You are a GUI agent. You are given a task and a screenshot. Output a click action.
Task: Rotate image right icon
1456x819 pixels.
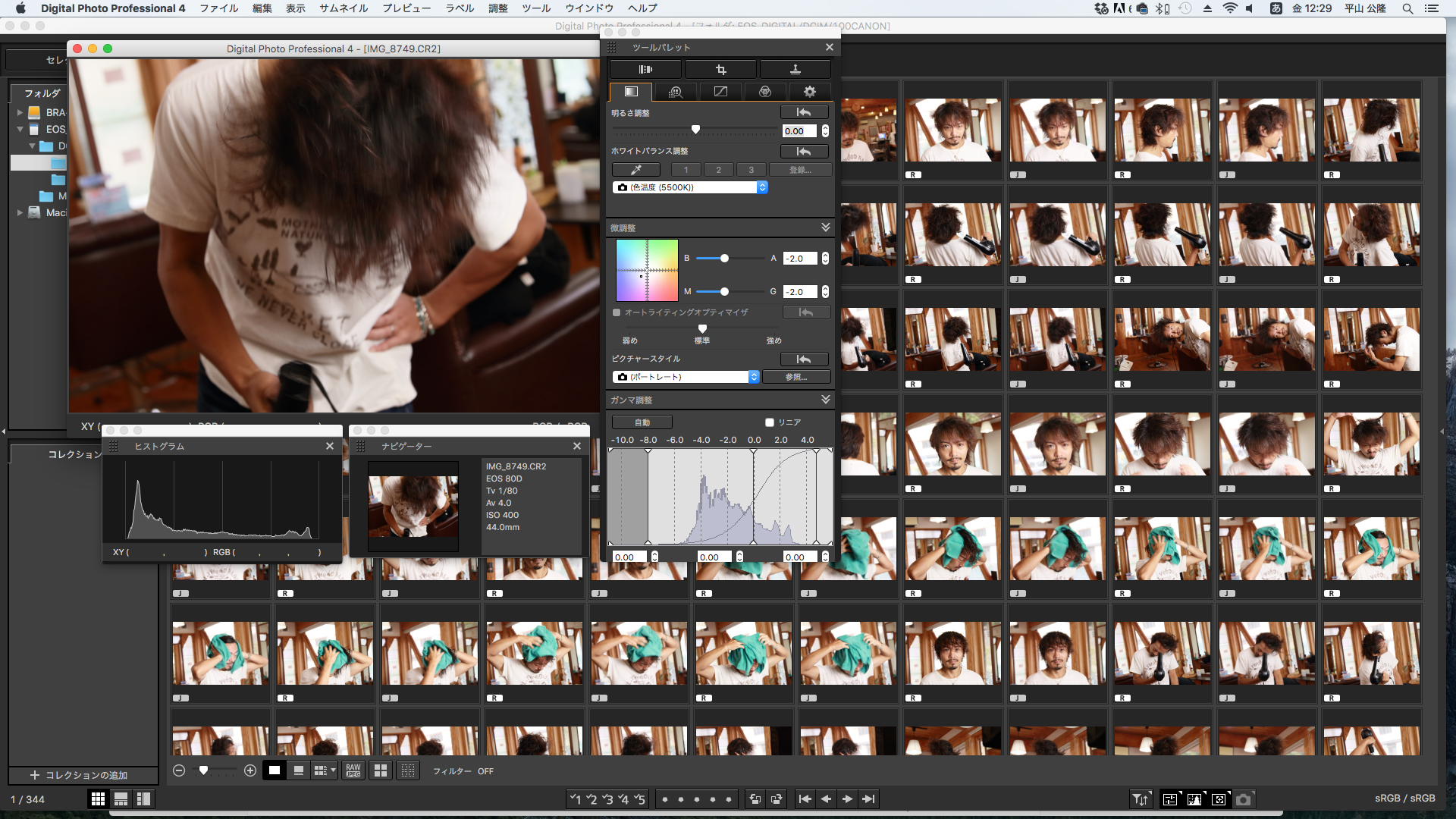tap(777, 799)
